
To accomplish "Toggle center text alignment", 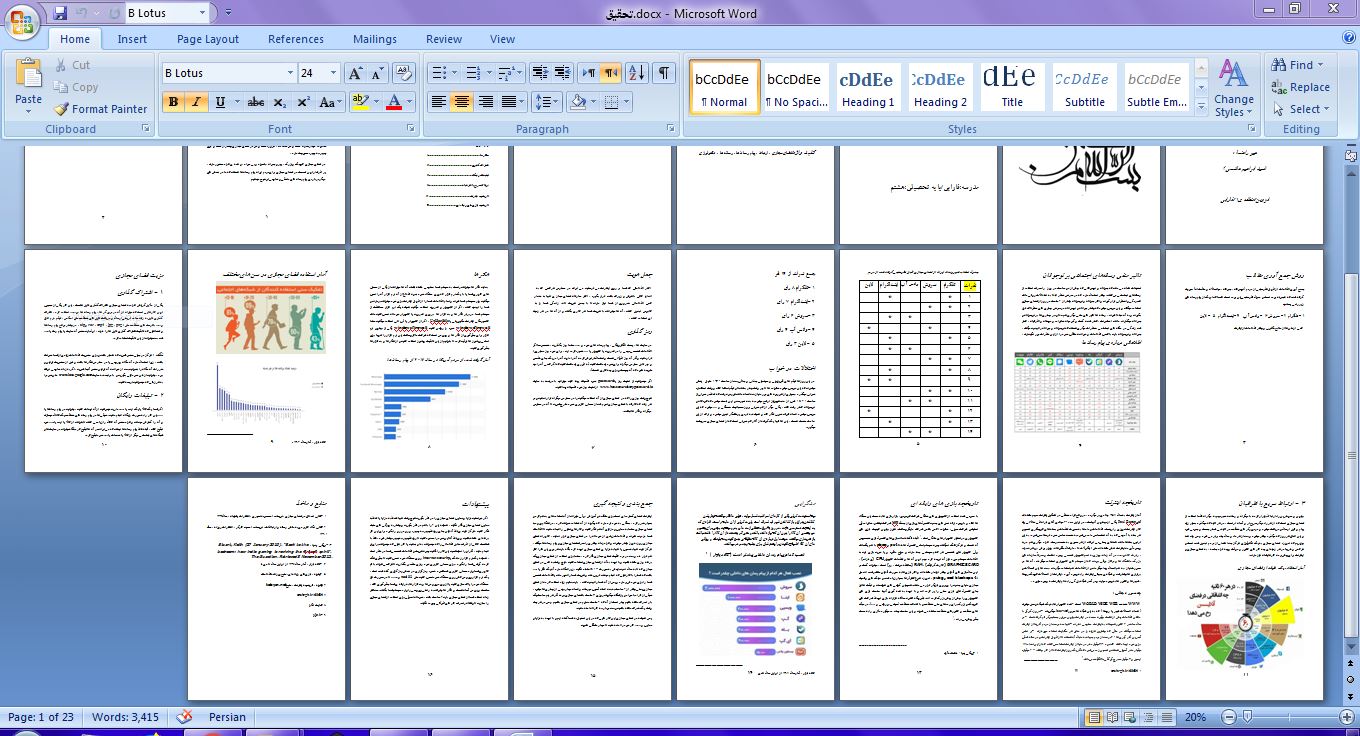I will tap(462, 102).
